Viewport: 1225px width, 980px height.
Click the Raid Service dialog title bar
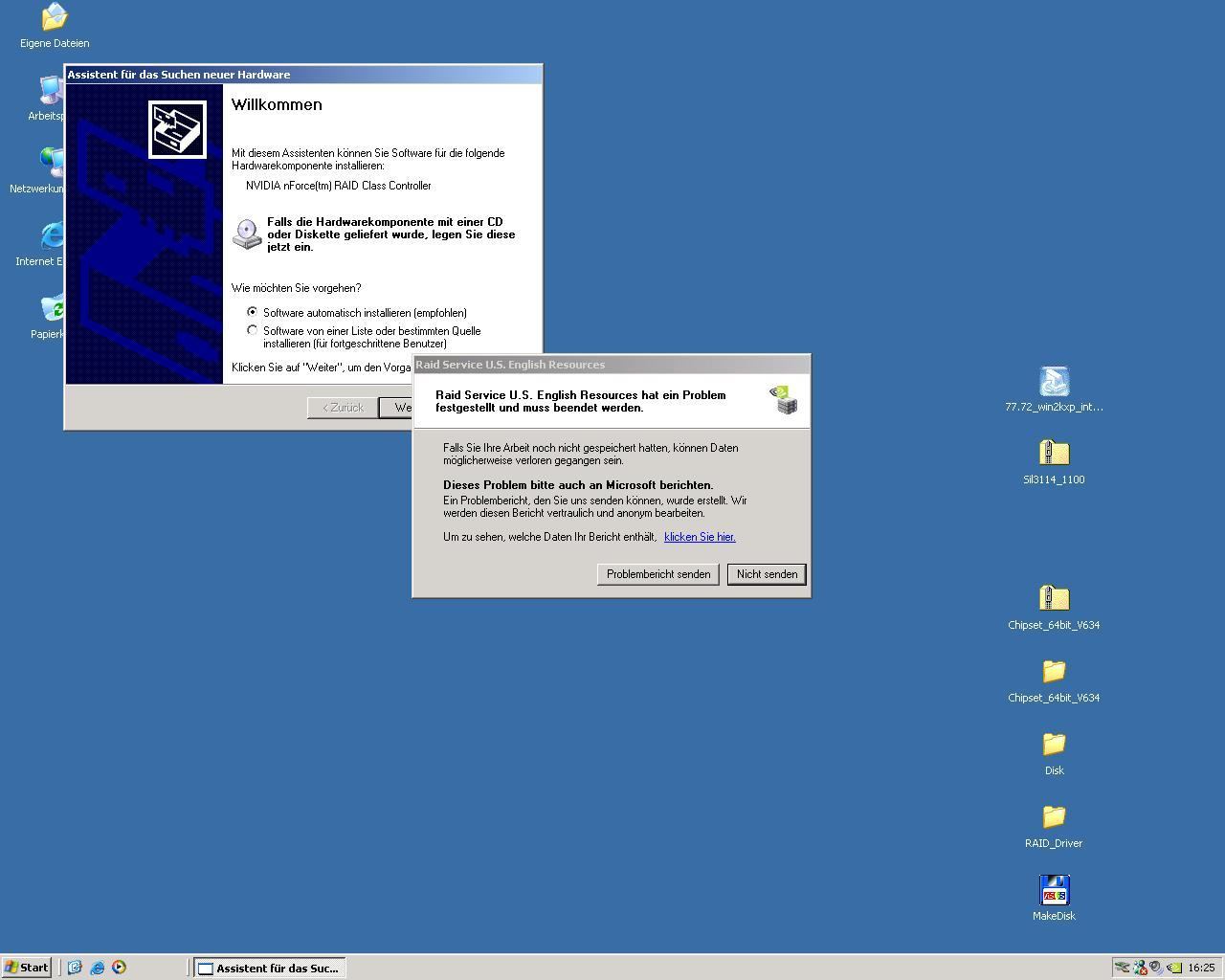tap(612, 365)
